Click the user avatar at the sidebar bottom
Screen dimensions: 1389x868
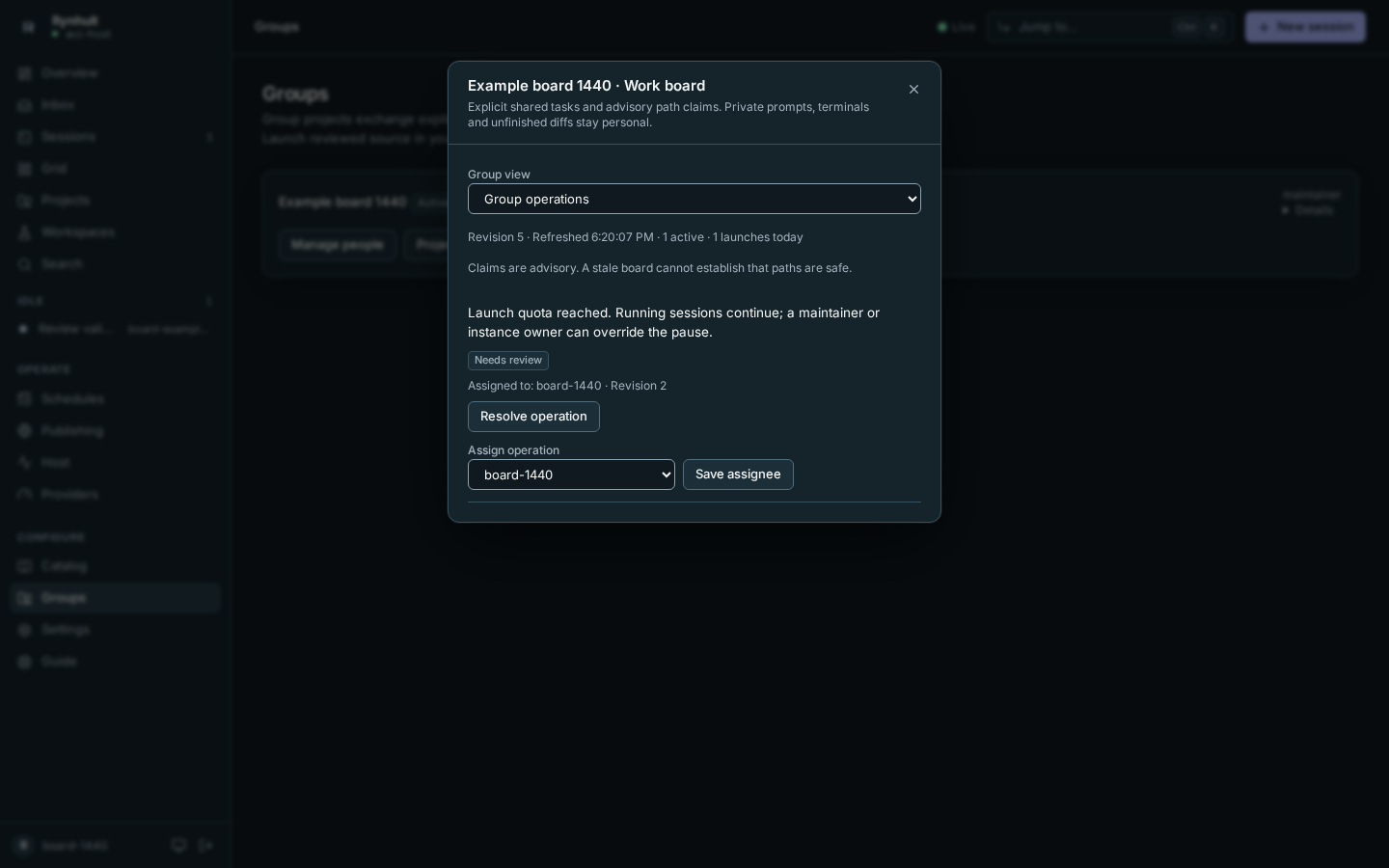[24, 846]
